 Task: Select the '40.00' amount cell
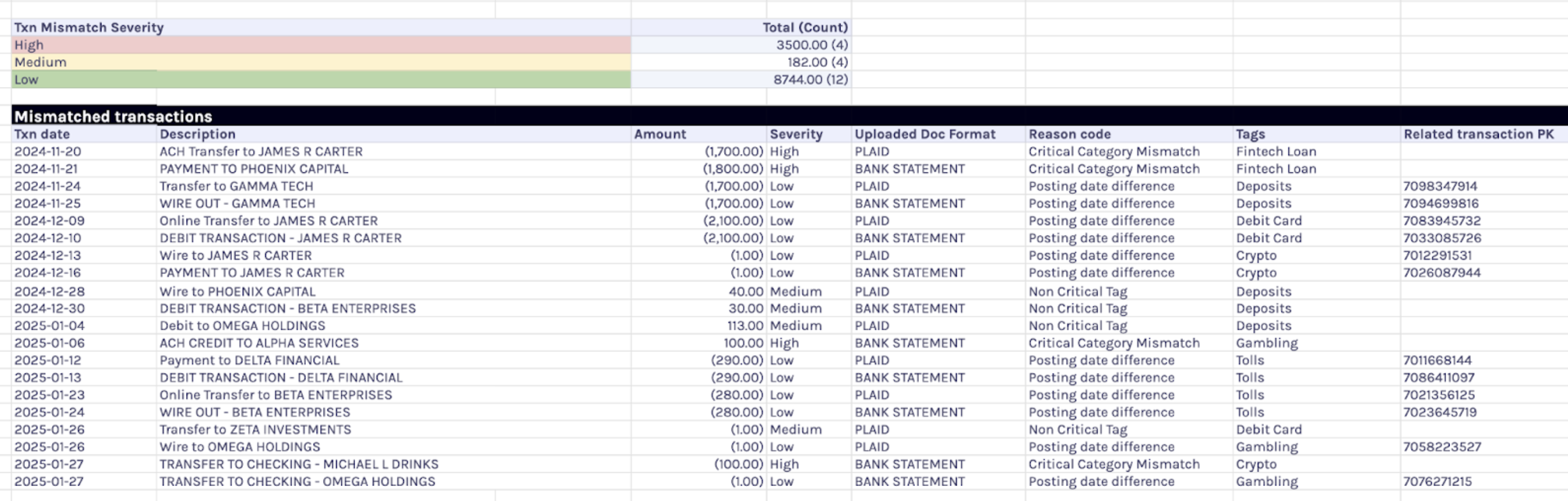tap(699, 292)
